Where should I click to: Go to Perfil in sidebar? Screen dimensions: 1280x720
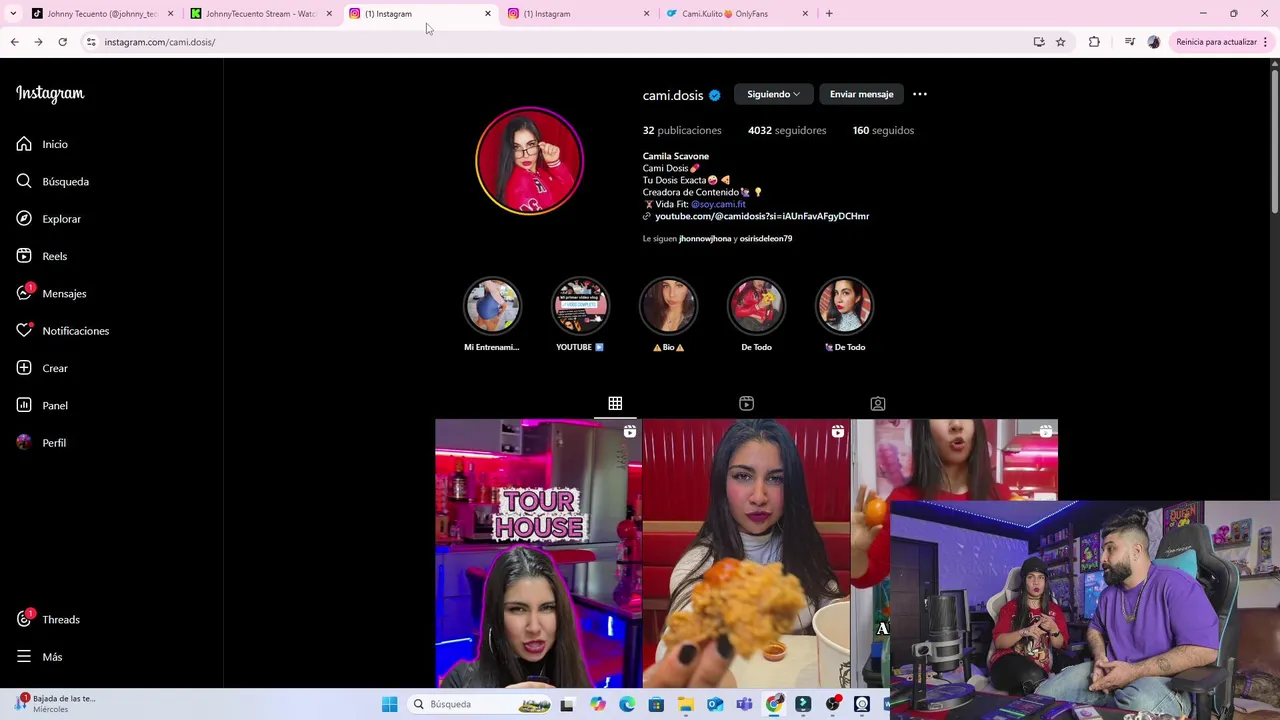[41, 443]
